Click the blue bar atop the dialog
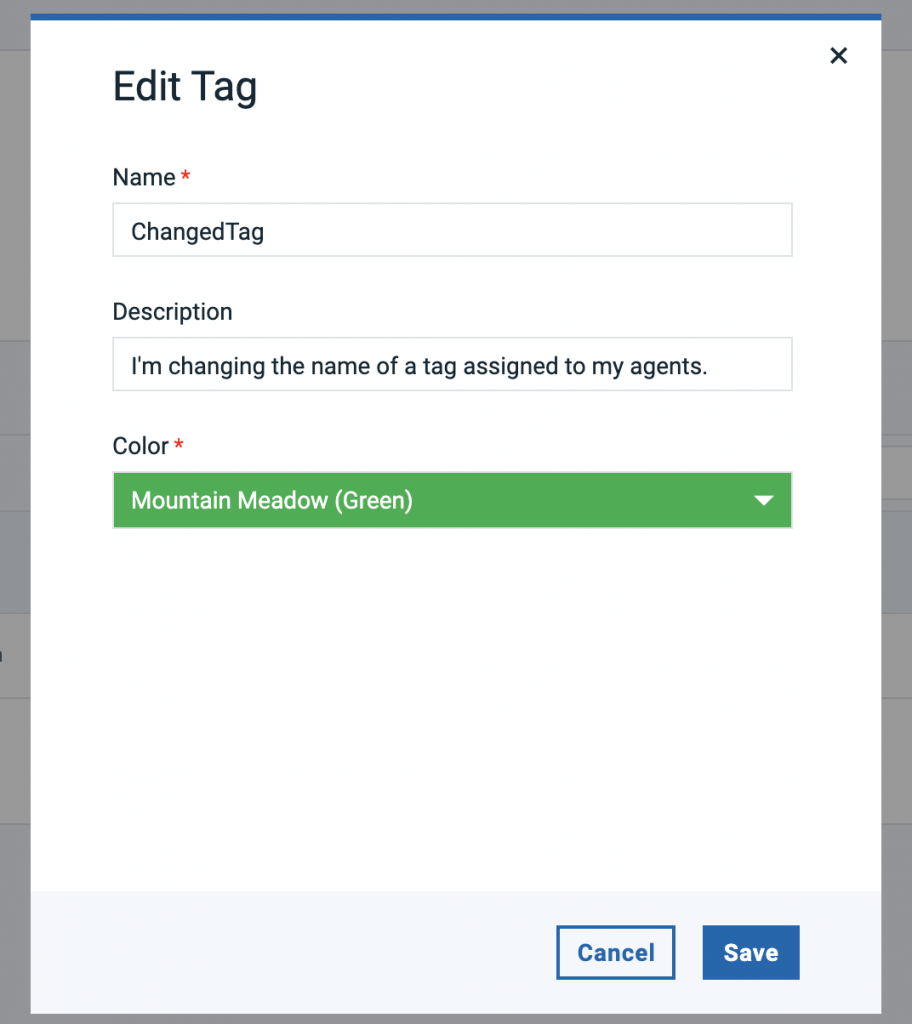Image resolution: width=912 pixels, height=1024 pixels. click(x=456, y=17)
